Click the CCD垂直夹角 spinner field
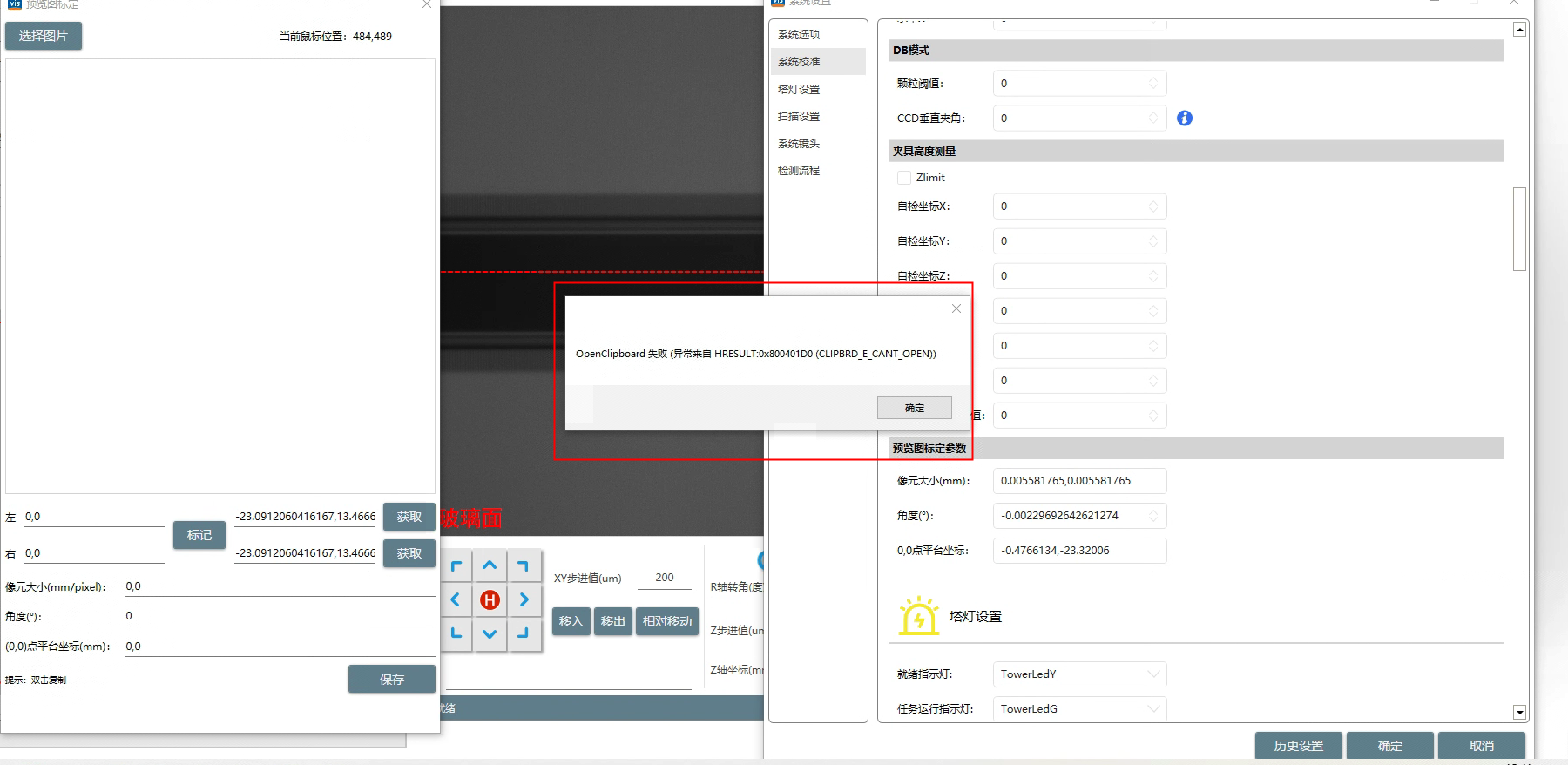 tap(1079, 118)
